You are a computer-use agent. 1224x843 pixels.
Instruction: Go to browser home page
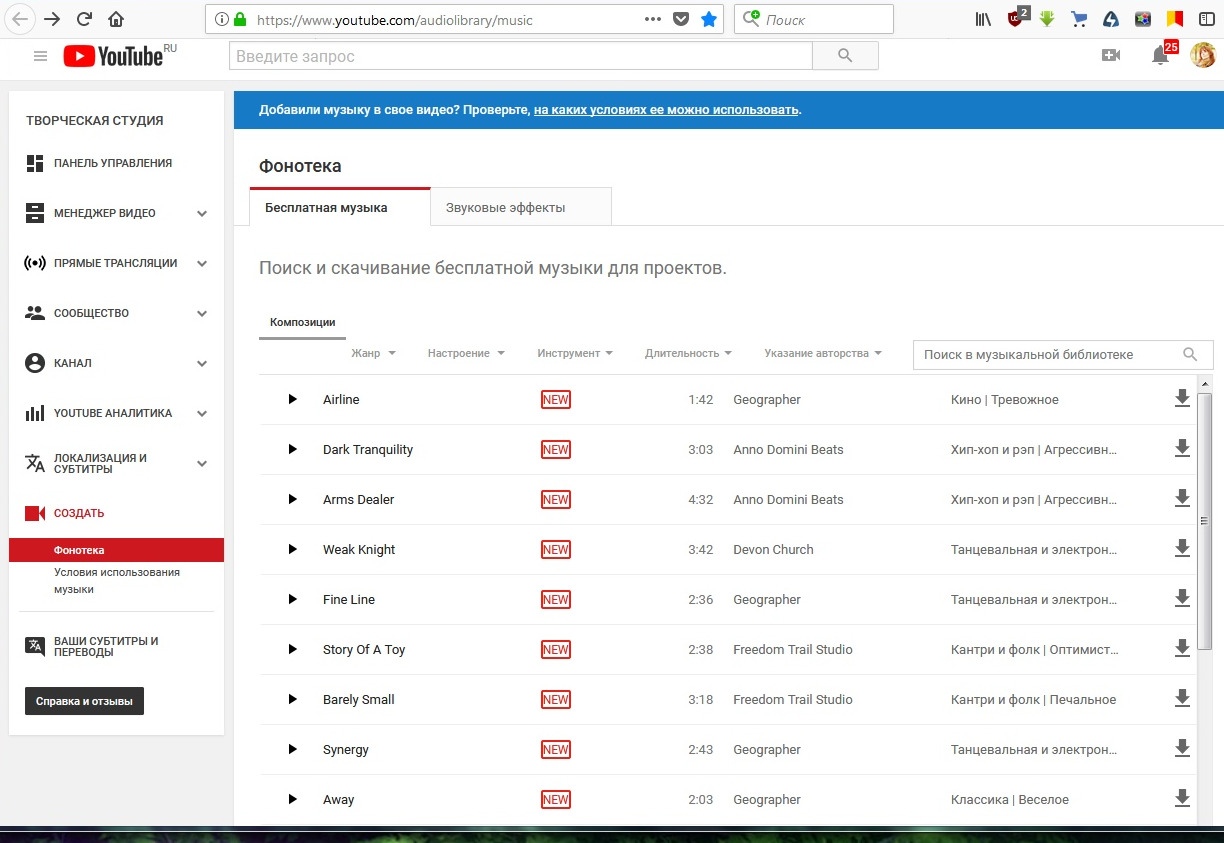[x=116, y=19]
